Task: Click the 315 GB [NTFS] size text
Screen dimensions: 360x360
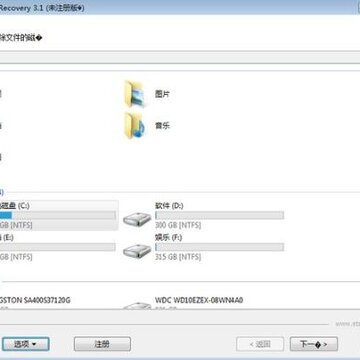Action: pyautogui.click(x=178, y=257)
